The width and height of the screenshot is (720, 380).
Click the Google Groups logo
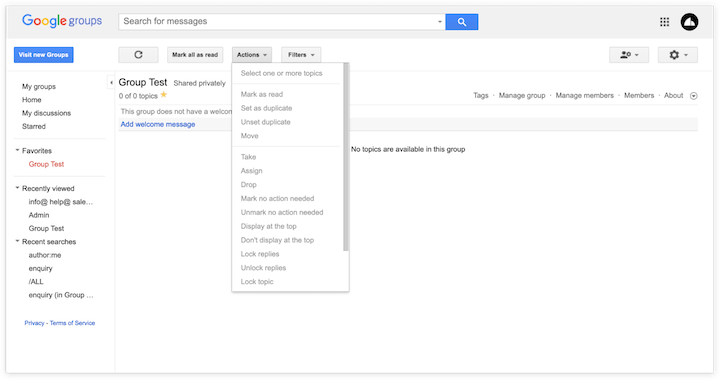tap(62, 21)
